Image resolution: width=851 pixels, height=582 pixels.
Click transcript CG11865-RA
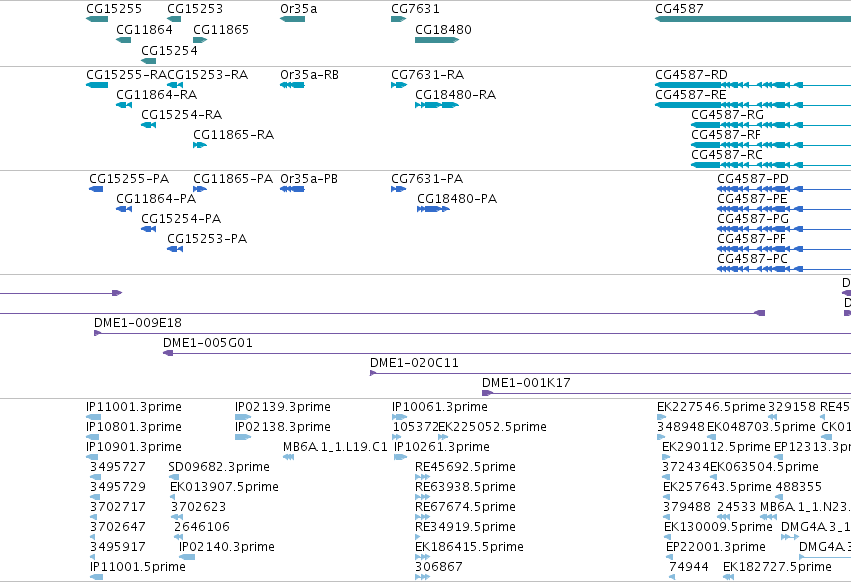tap(200, 145)
